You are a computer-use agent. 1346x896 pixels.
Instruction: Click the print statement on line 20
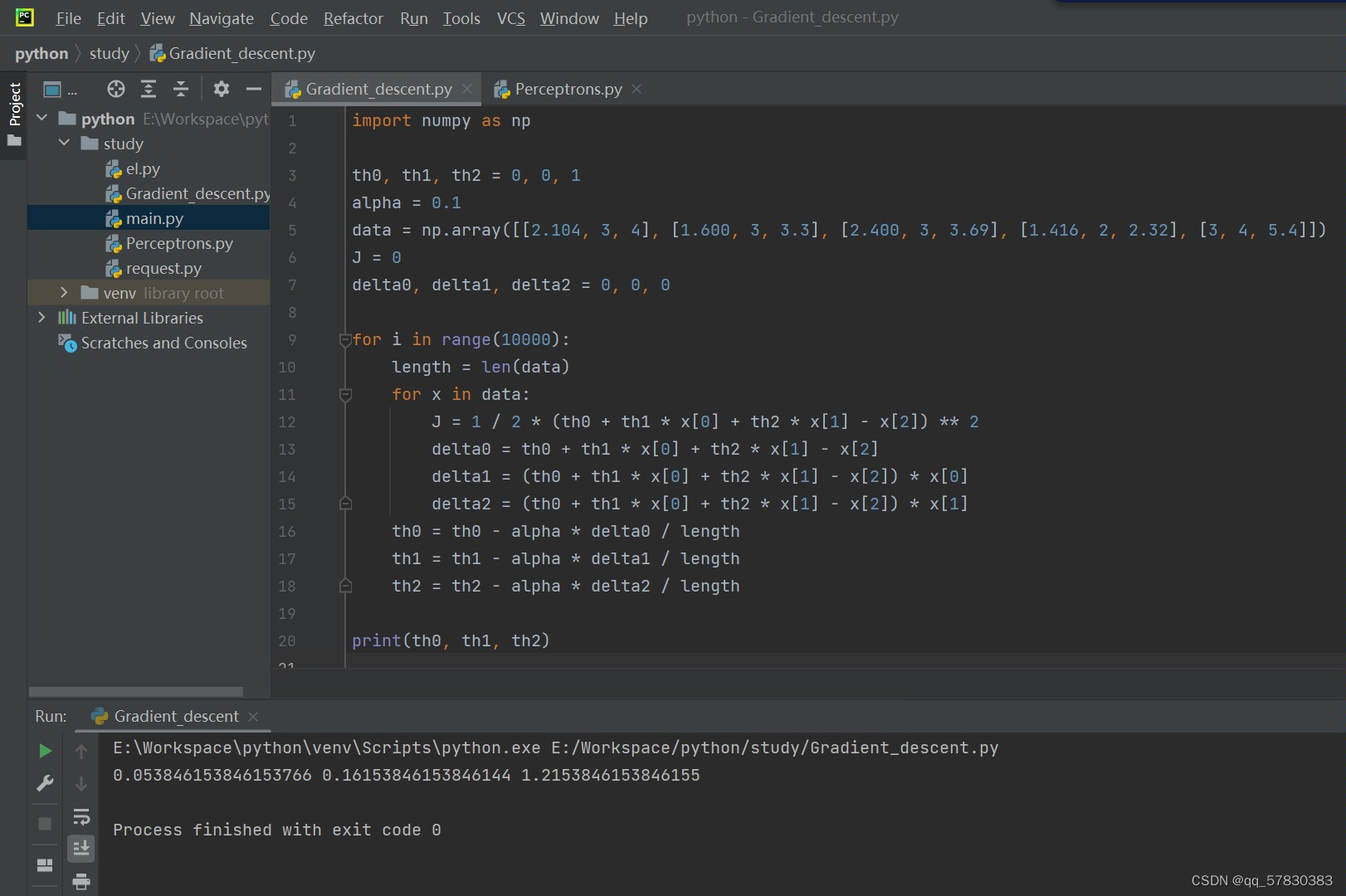[x=451, y=640]
